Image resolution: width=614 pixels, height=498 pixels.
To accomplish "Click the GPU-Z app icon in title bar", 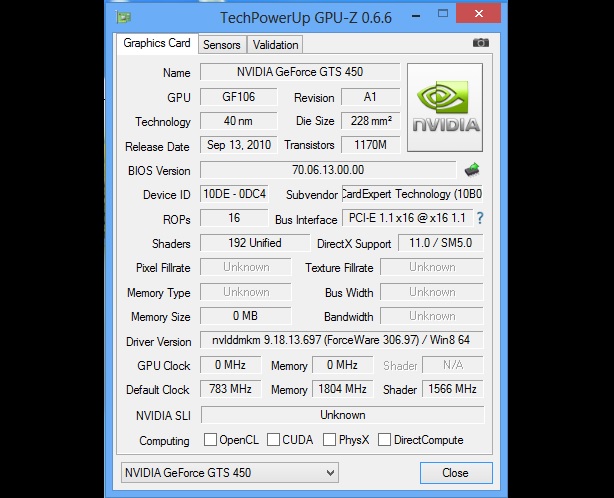I will tap(123, 17).
